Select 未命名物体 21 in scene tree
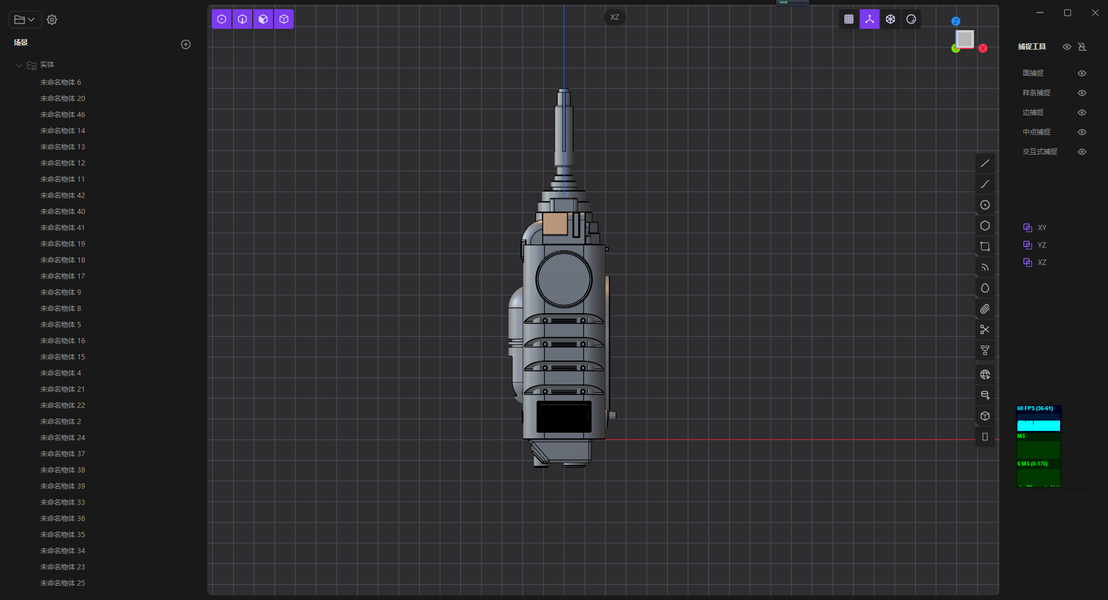The height and width of the screenshot is (600, 1108). point(63,389)
